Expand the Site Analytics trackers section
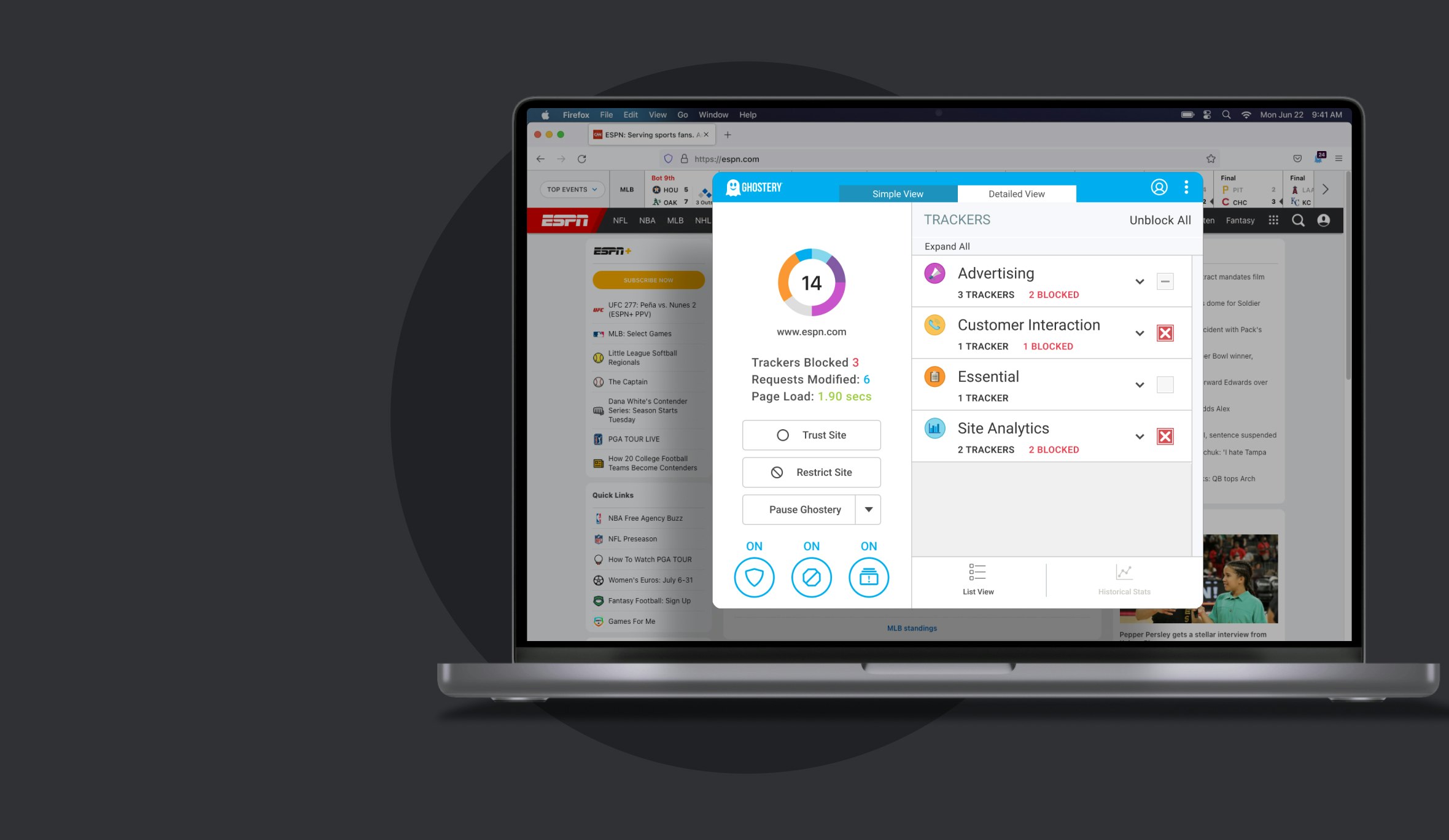The image size is (1449, 840). pos(1139,435)
